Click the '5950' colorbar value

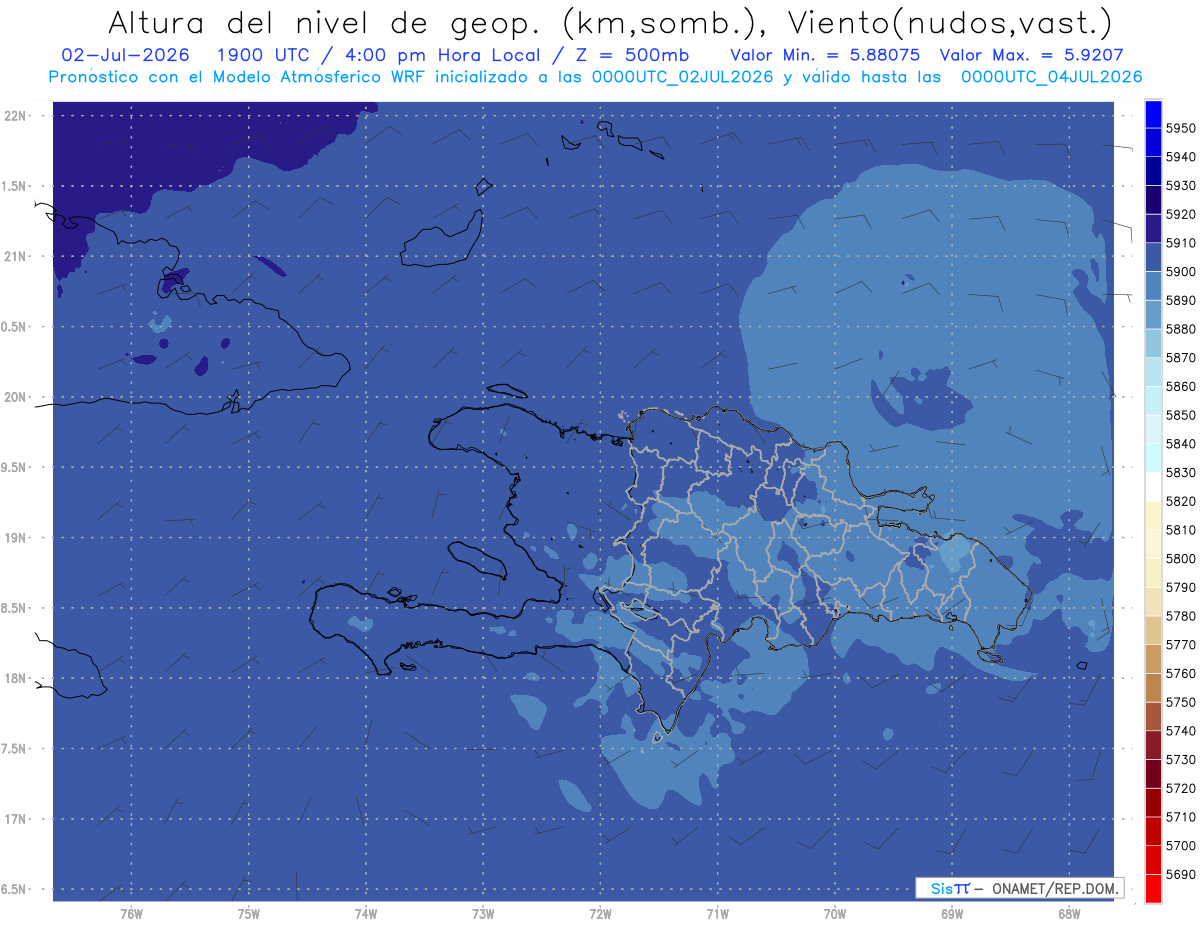coord(1180,128)
